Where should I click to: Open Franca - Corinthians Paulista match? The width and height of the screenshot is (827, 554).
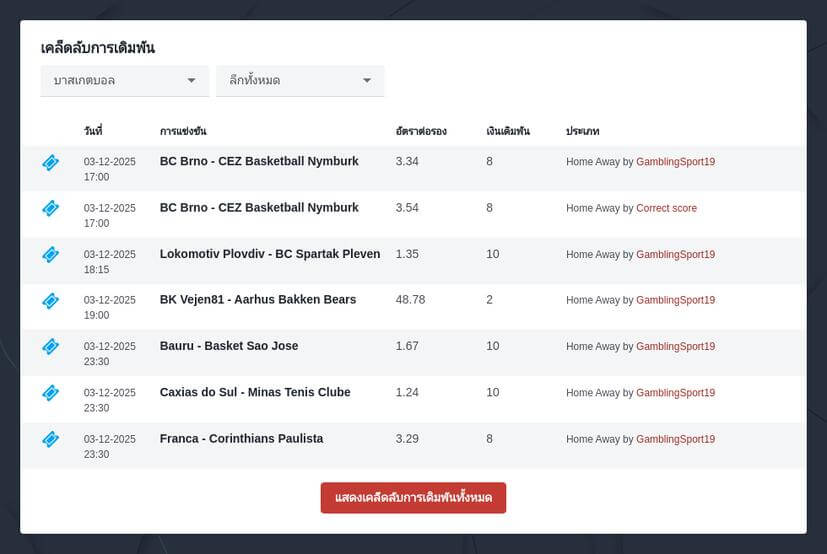pos(241,439)
